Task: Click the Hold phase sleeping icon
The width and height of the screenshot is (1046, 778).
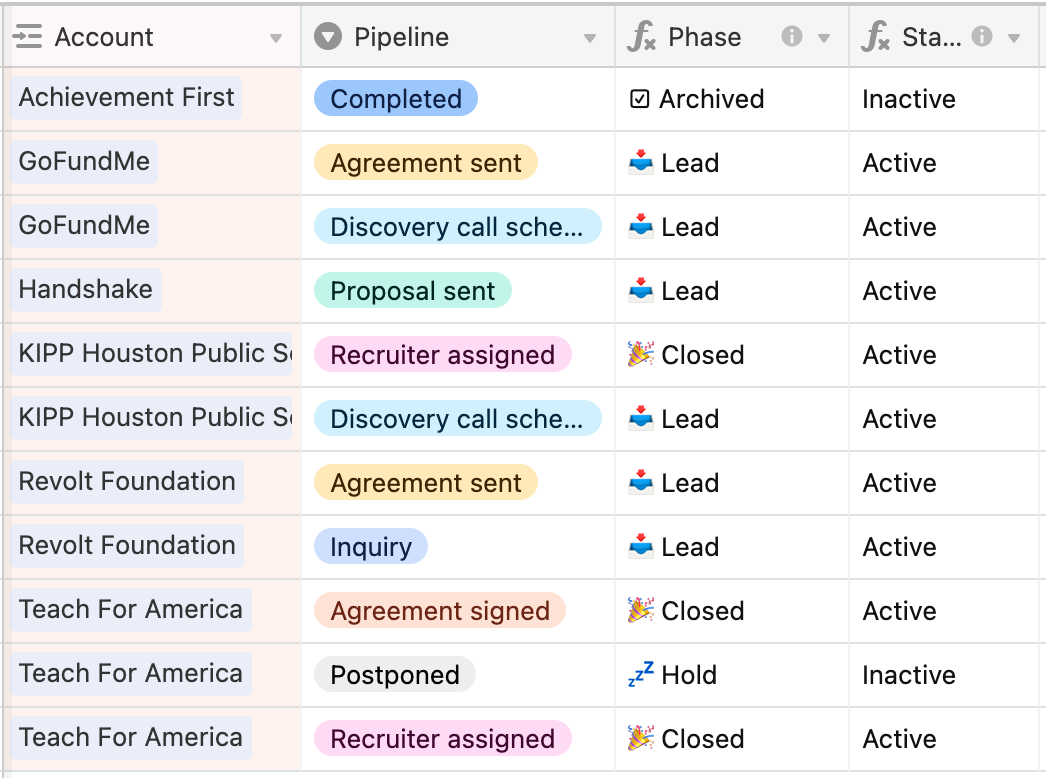Action: tap(640, 674)
